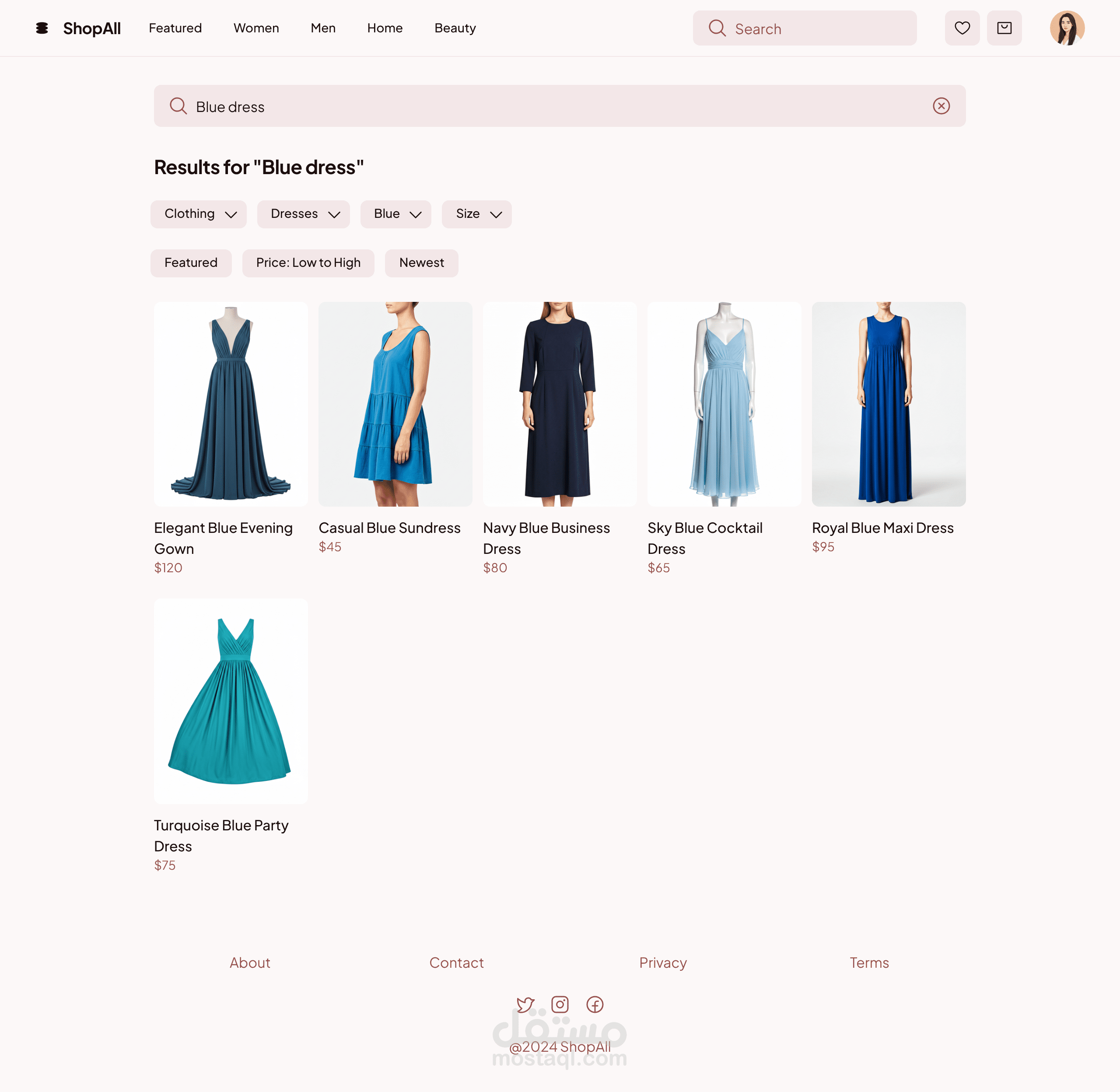Click the ShopAll logo icon

coord(42,28)
